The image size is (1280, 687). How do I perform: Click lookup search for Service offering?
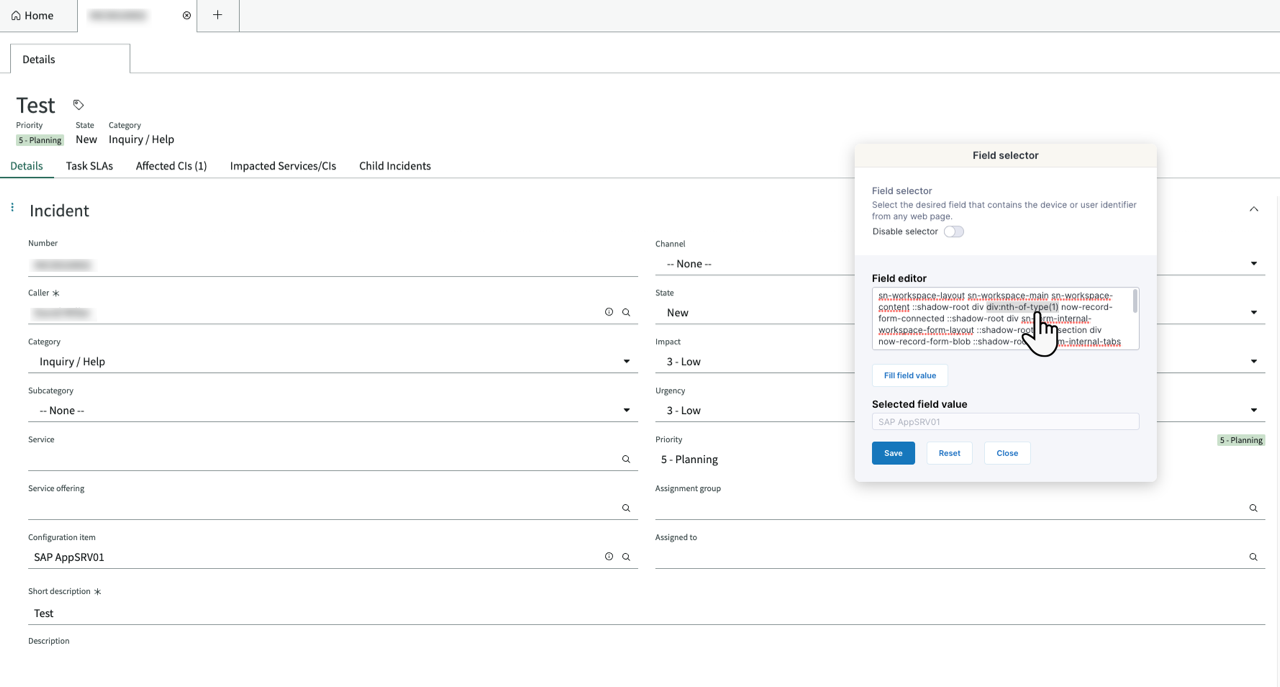[x=626, y=508]
